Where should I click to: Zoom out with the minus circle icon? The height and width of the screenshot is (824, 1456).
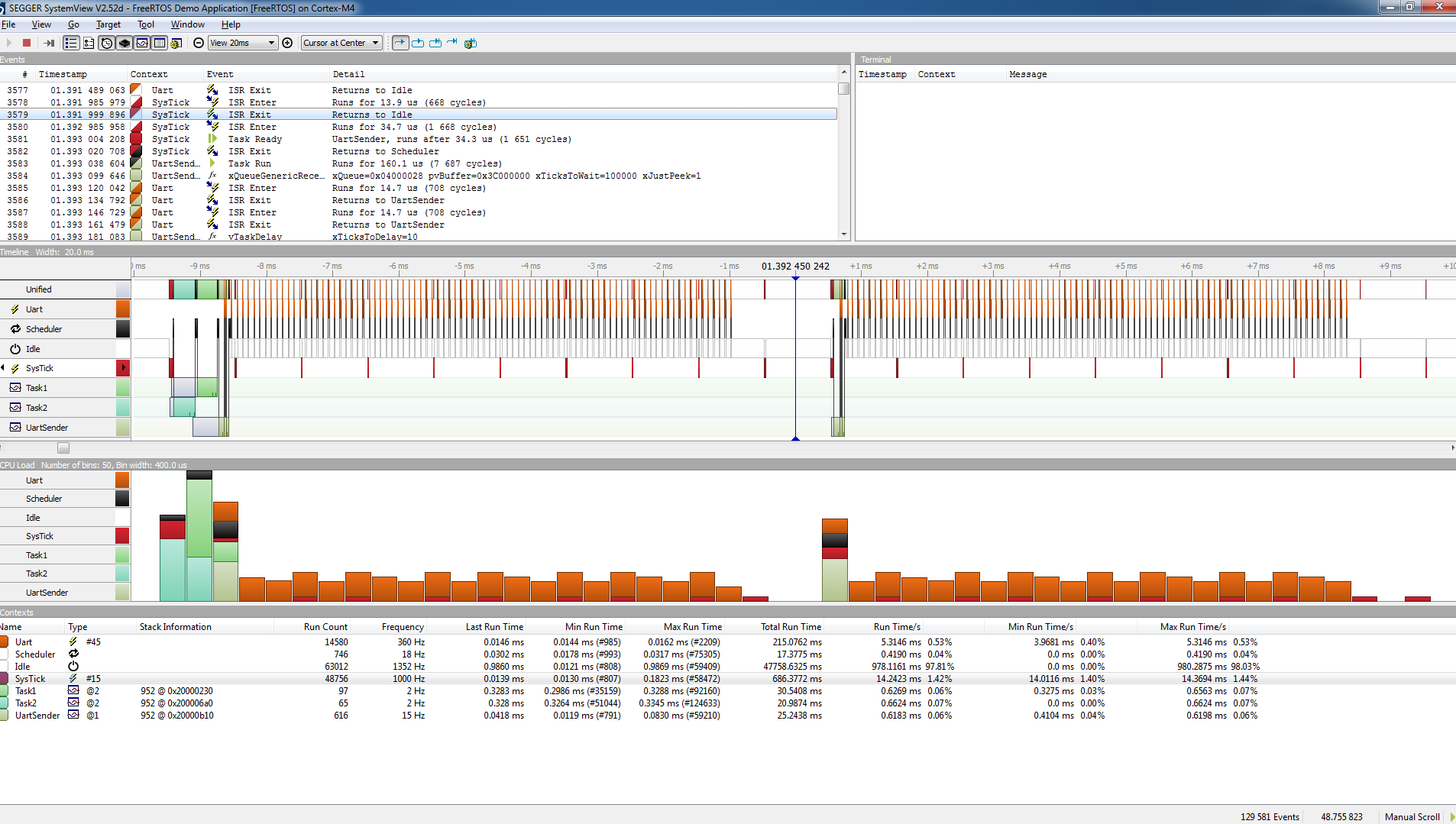[199, 43]
